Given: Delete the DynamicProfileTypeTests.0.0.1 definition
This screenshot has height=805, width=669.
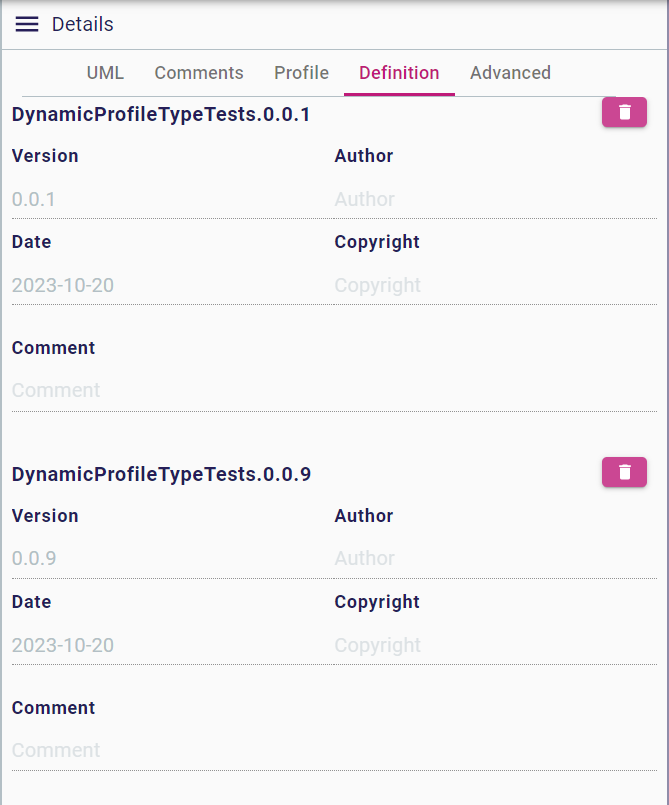Looking at the screenshot, I should pyautogui.click(x=624, y=112).
